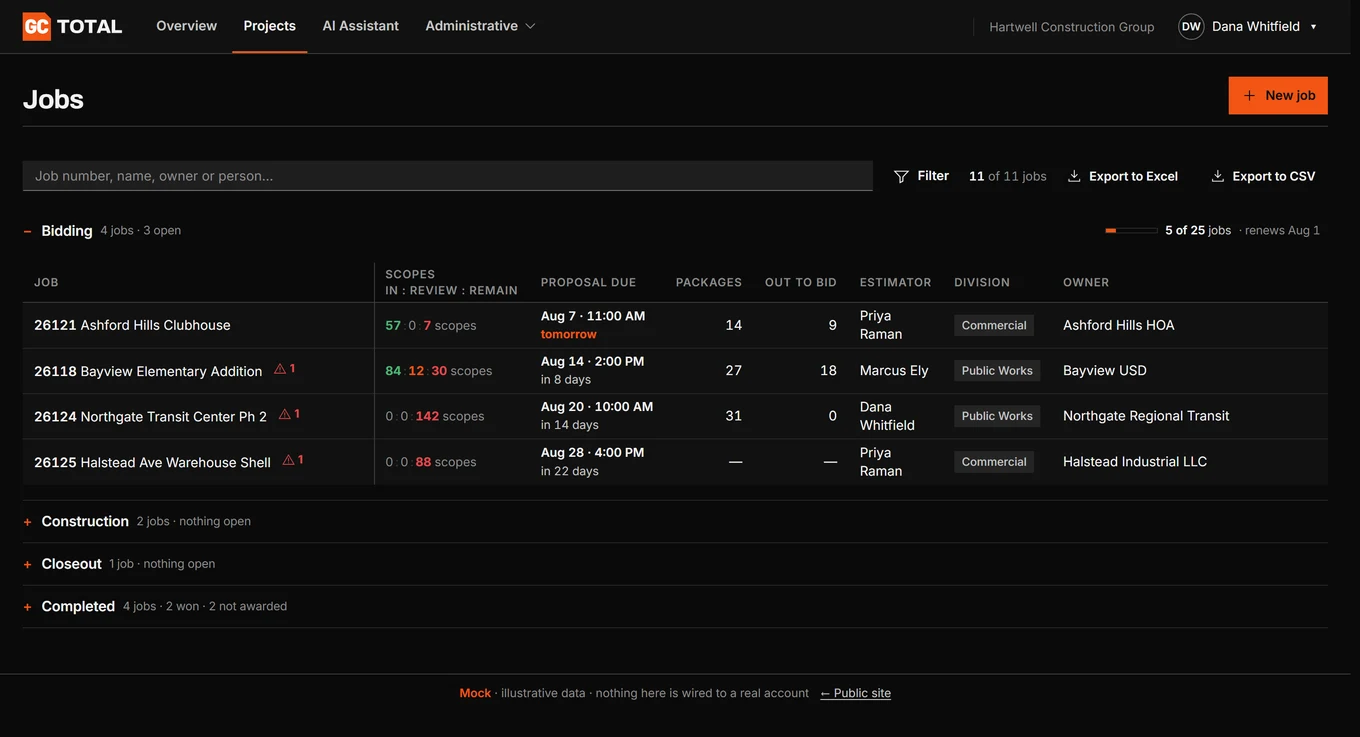Sort by Estimator column header
This screenshot has width=1360, height=737.
coord(895,282)
